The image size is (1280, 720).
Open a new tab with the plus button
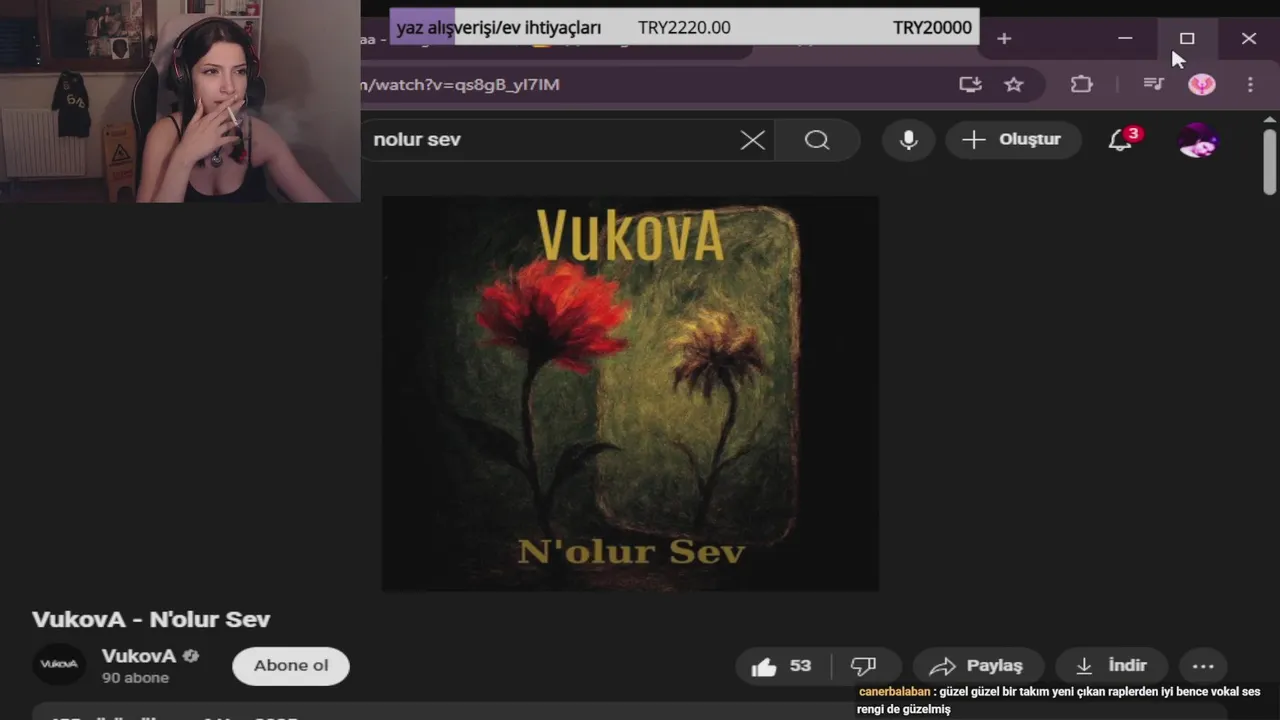(1004, 39)
